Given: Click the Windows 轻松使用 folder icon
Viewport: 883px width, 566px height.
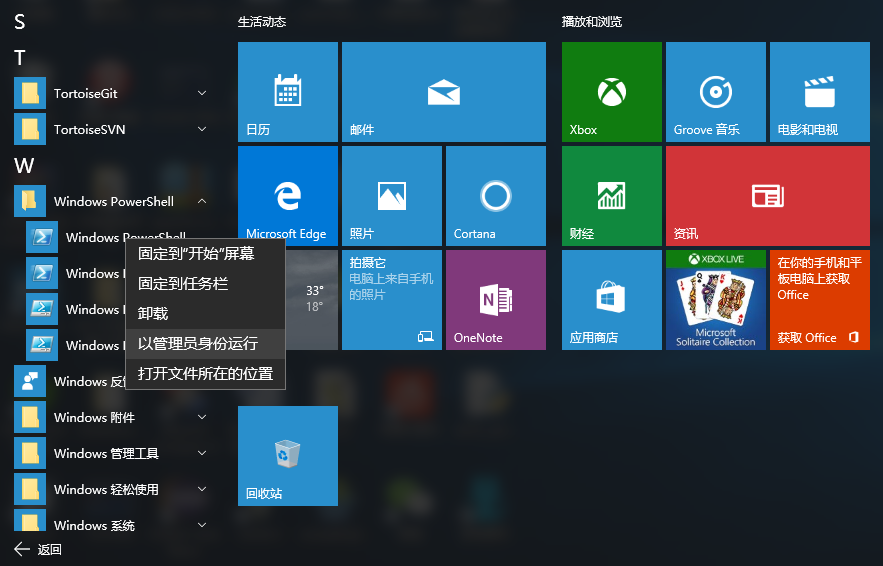Looking at the screenshot, I should click(x=30, y=489).
